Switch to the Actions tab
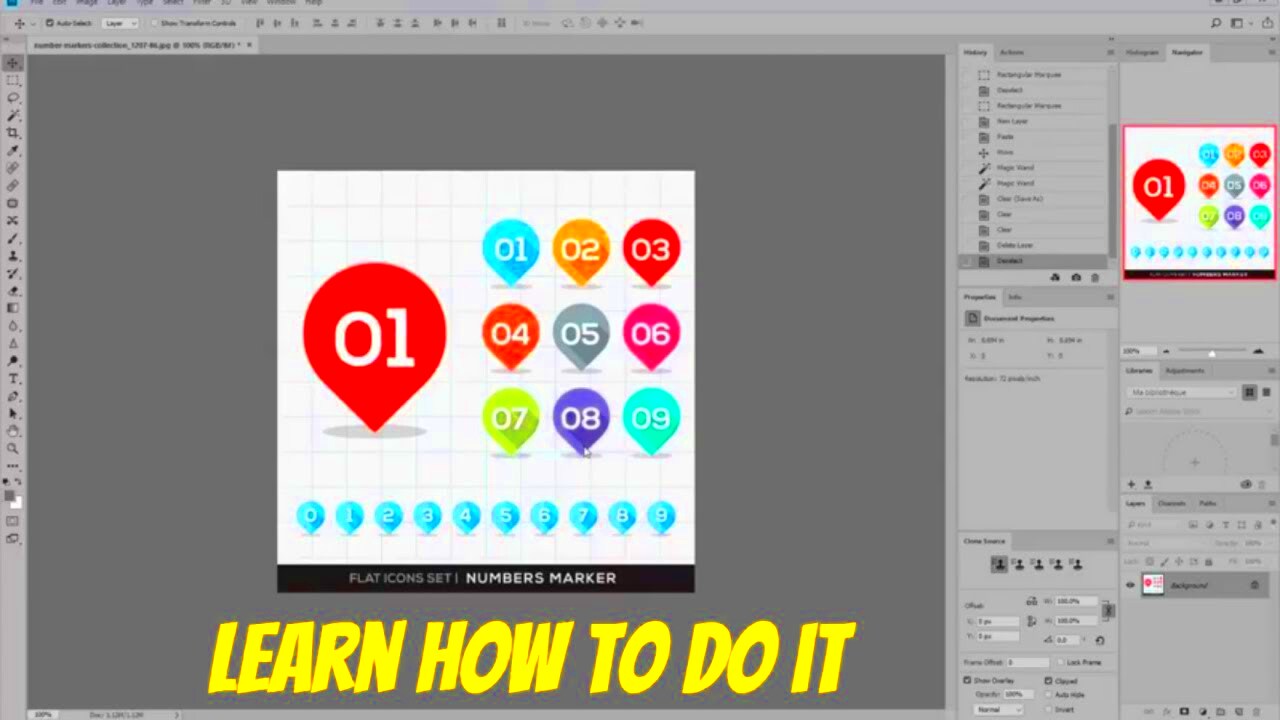Viewport: 1280px width, 720px height. [1012, 52]
